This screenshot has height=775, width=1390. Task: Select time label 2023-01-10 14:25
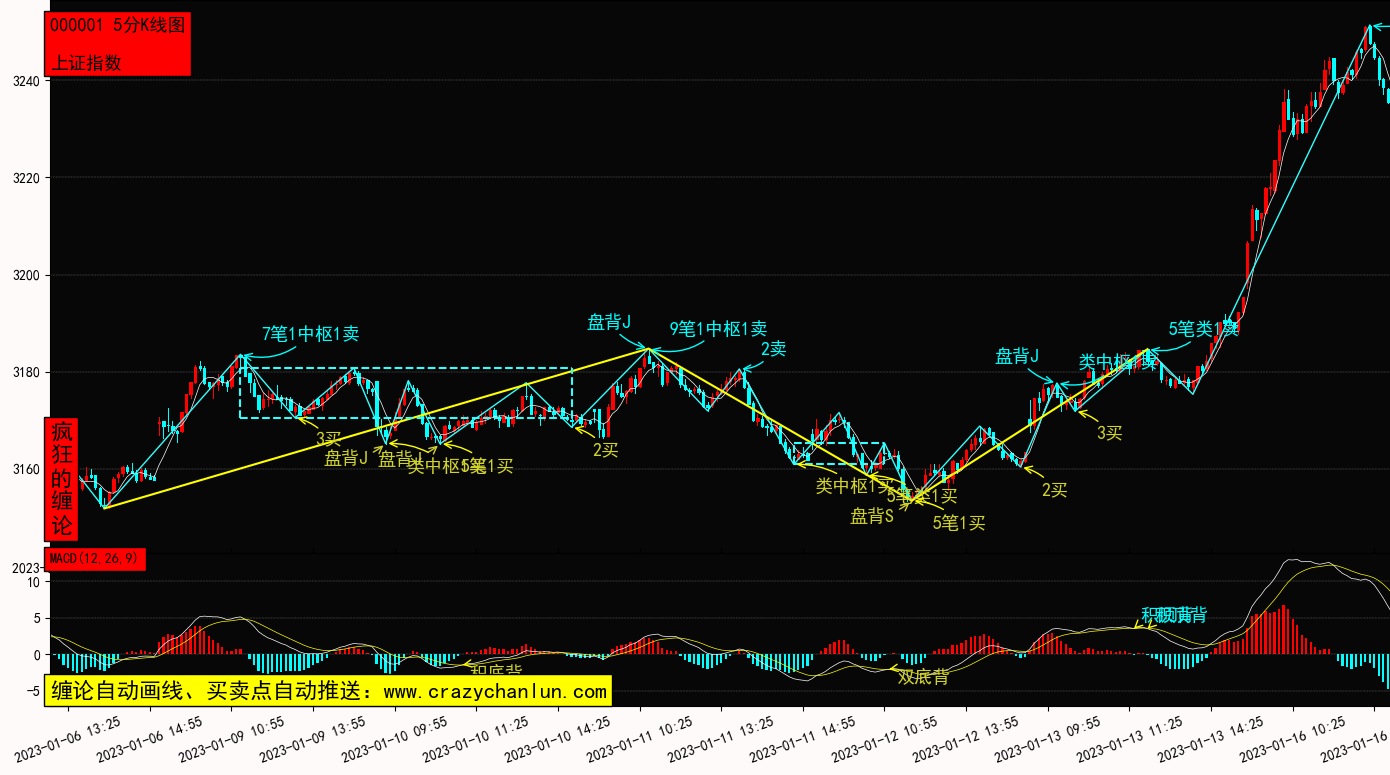pyautogui.click(x=559, y=738)
